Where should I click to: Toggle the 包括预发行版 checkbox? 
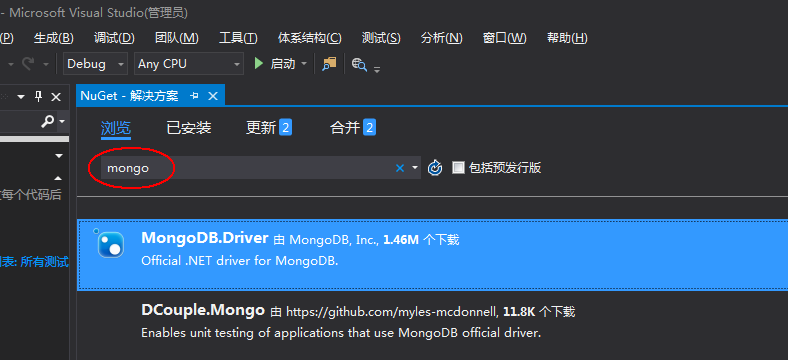click(x=458, y=167)
